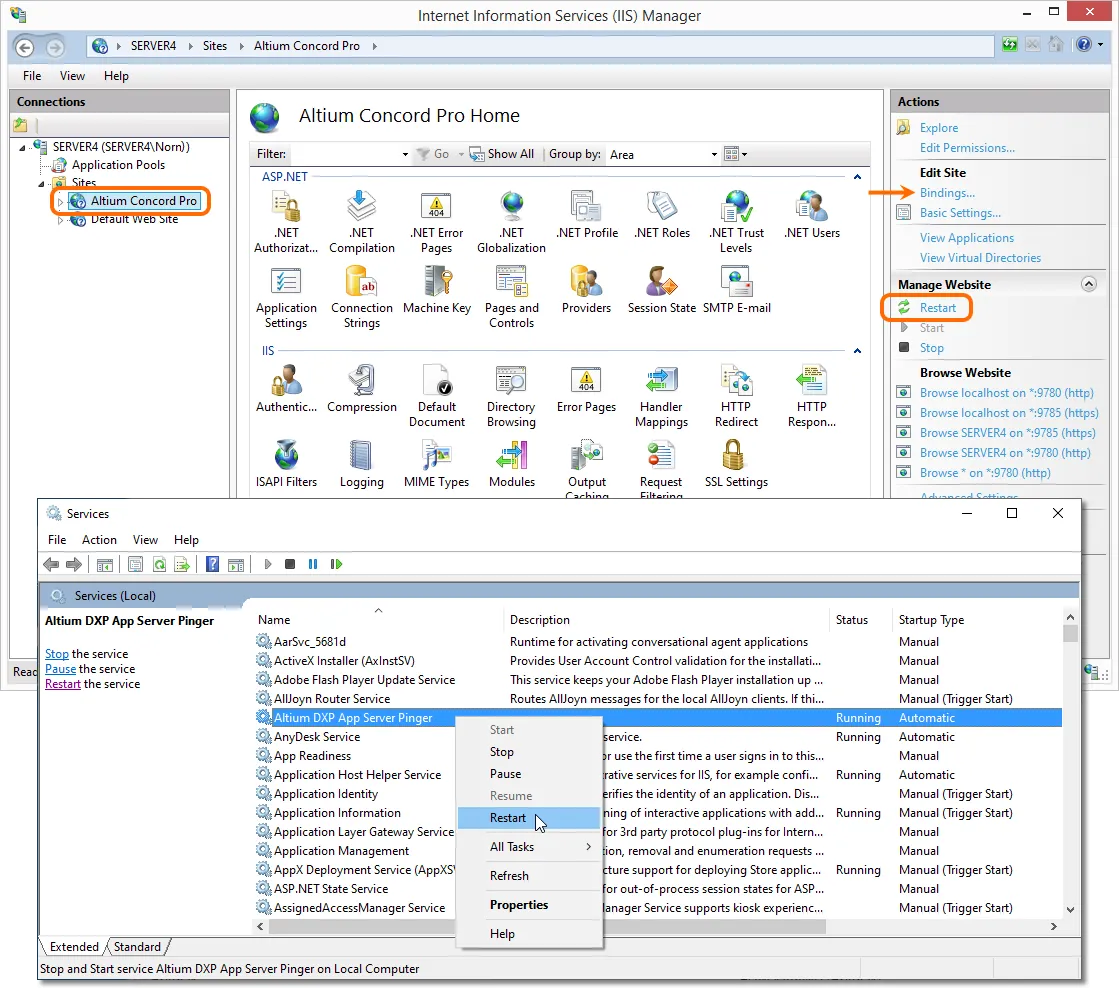Click Edit Permissions... link
The width and height of the screenshot is (1119, 988).
point(967,148)
